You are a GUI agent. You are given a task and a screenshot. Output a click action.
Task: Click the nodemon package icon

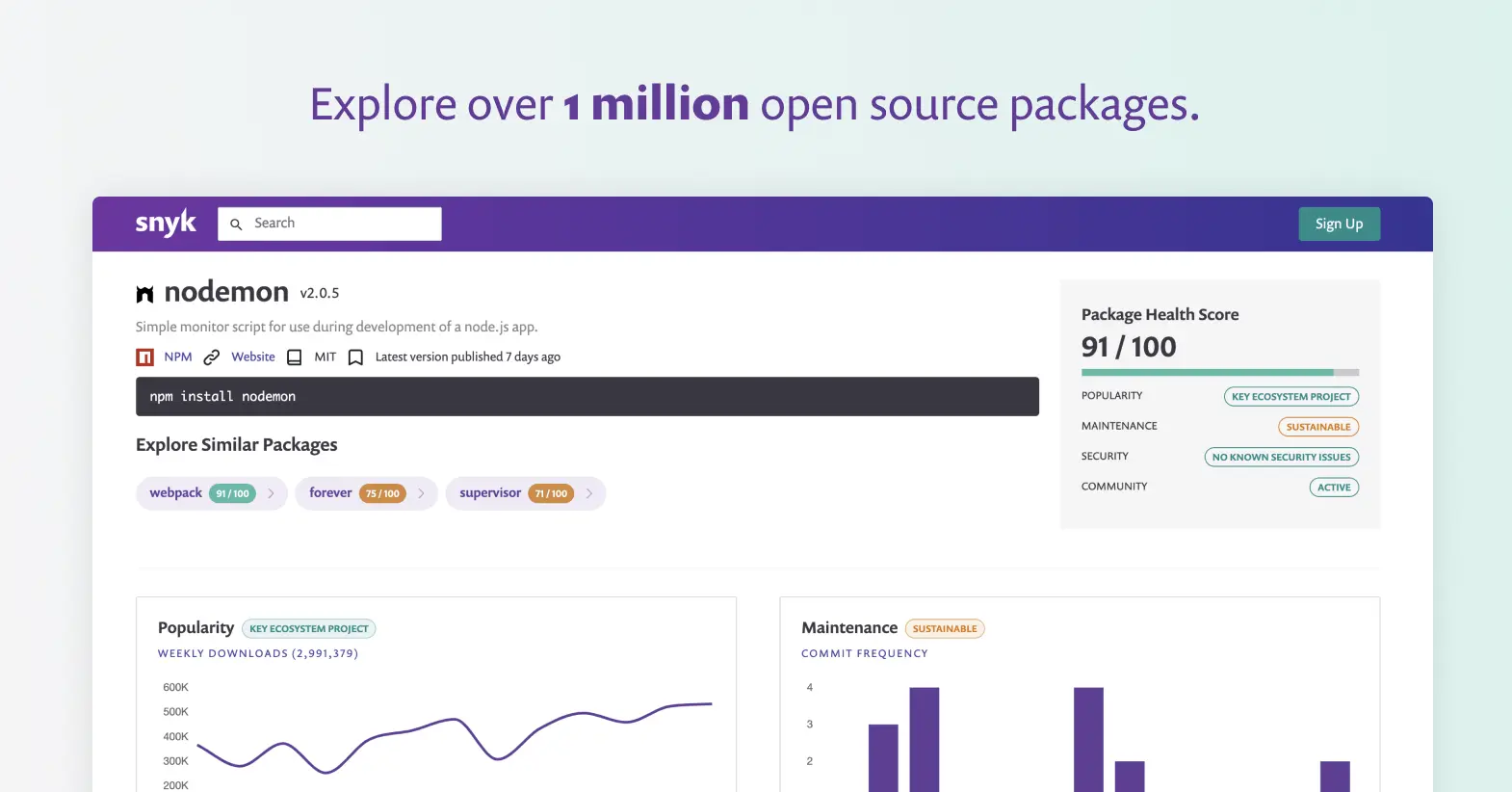(145, 294)
